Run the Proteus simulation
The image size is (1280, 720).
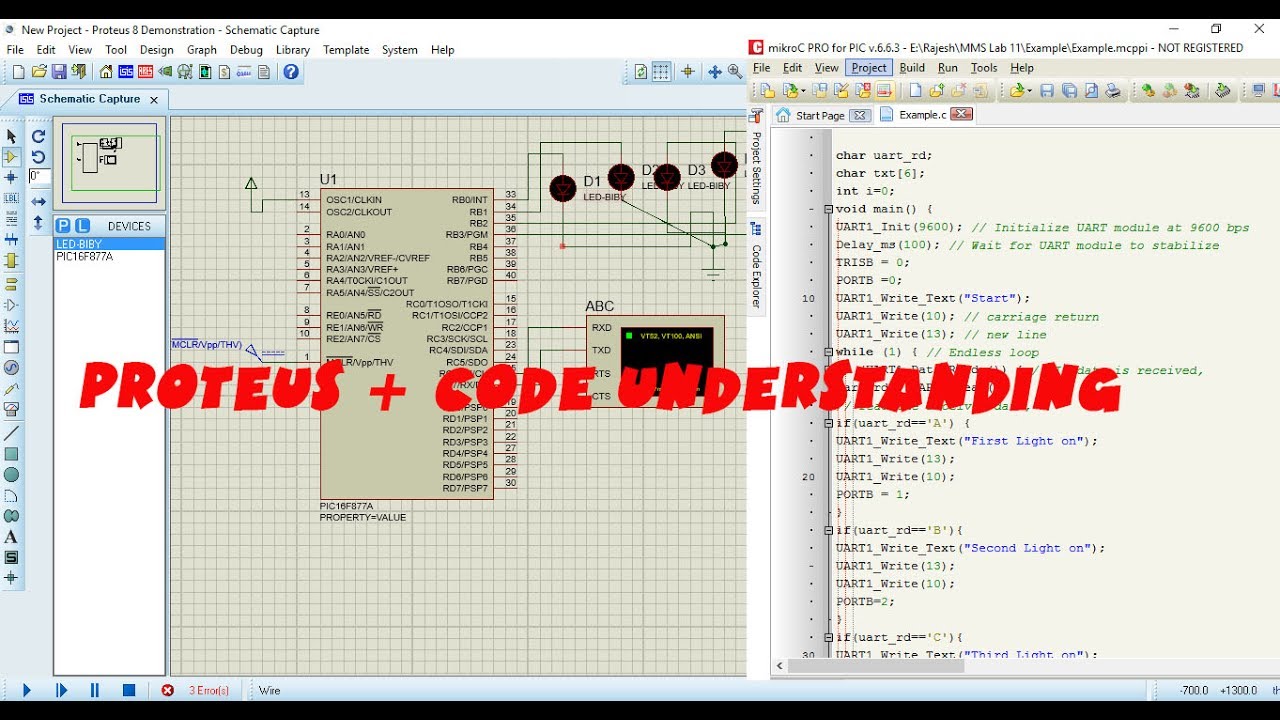tap(27, 690)
